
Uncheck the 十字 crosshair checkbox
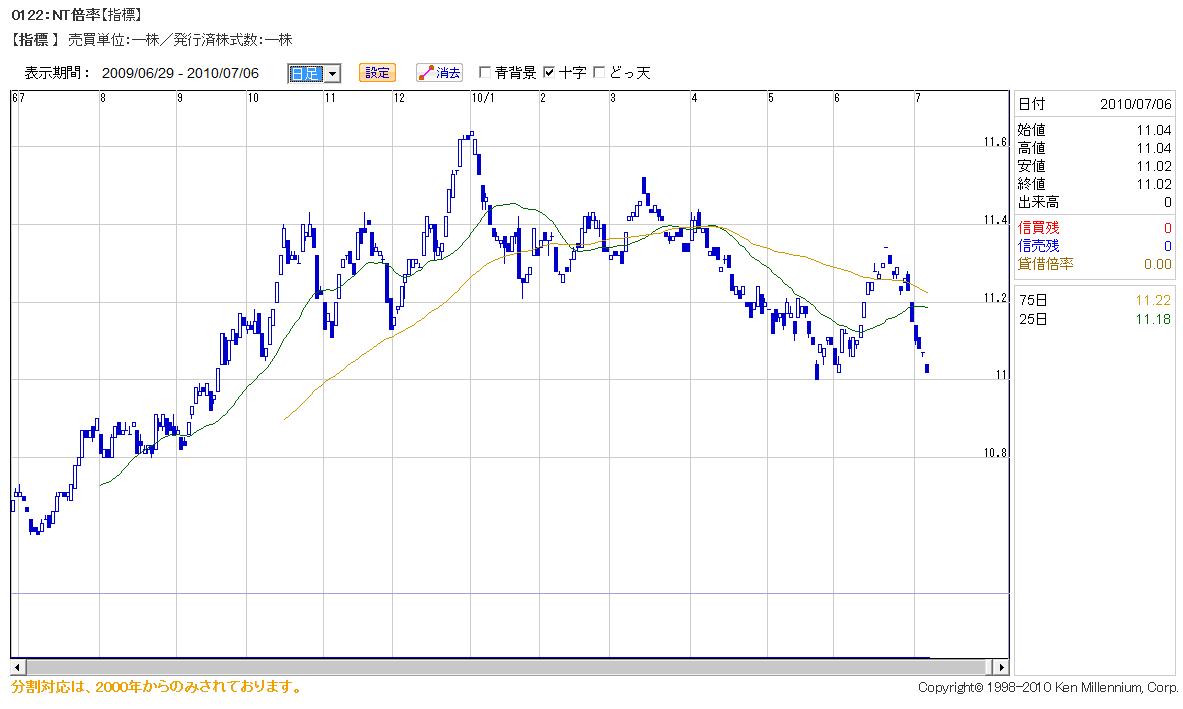[548, 73]
